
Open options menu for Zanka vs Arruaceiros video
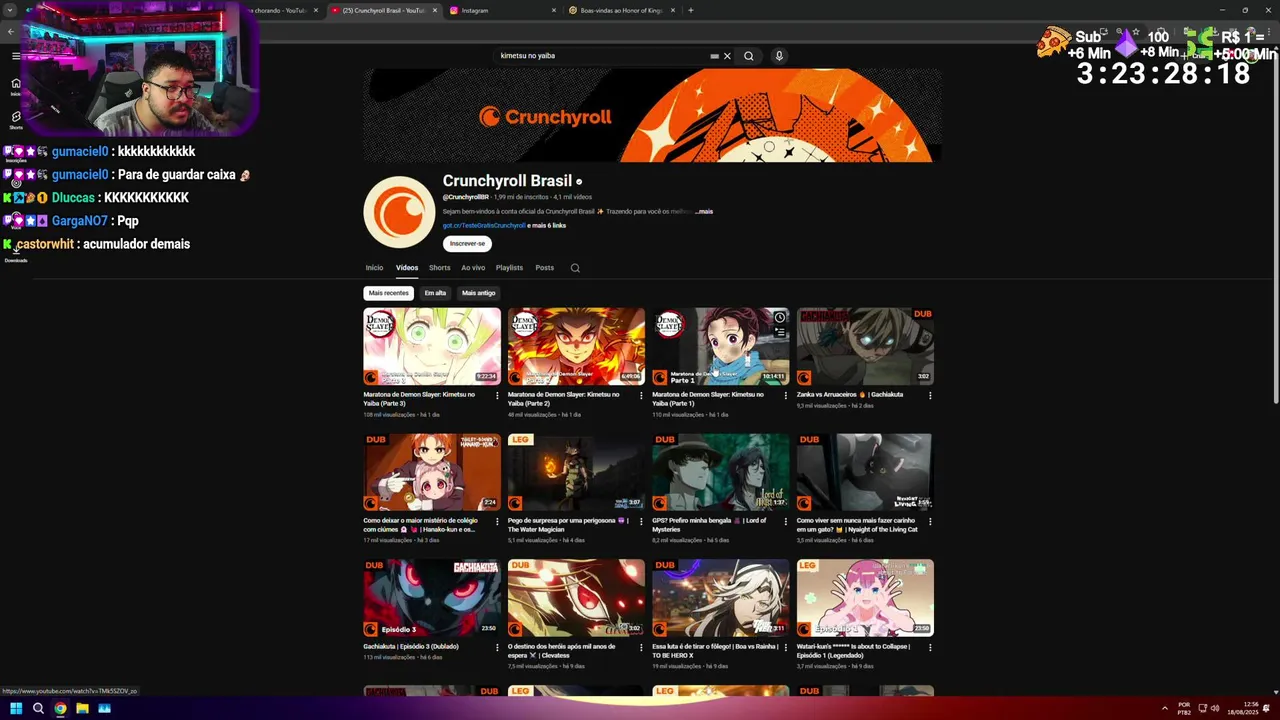(x=930, y=396)
